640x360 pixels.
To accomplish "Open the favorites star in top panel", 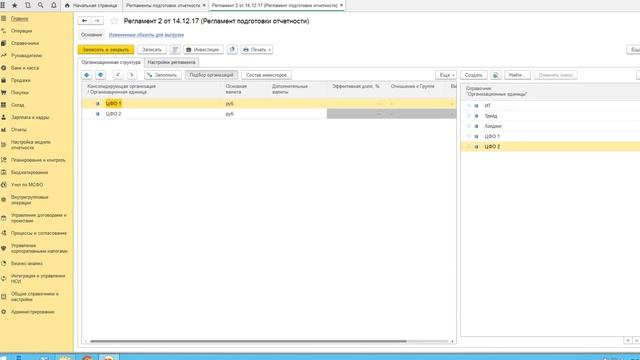I will pyautogui.click(x=15, y=5).
